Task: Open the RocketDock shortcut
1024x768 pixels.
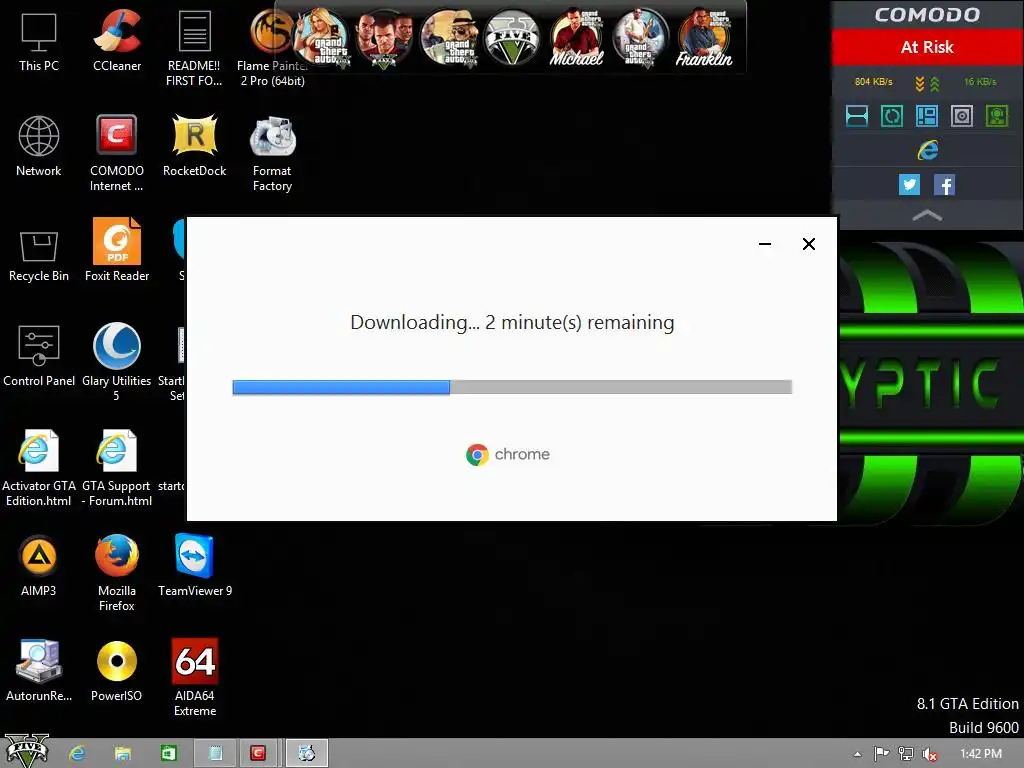Action: [x=195, y=146]
